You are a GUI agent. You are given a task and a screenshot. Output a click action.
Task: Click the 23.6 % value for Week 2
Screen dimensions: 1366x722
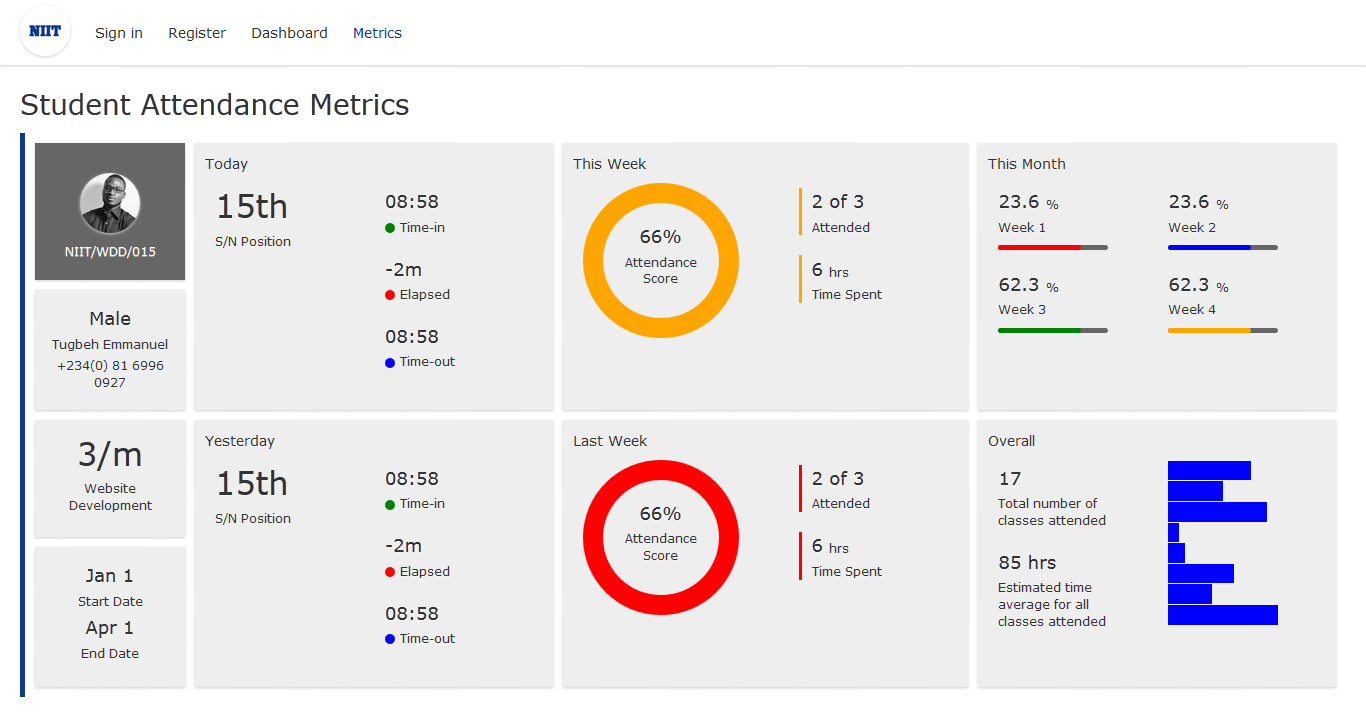1198,203
